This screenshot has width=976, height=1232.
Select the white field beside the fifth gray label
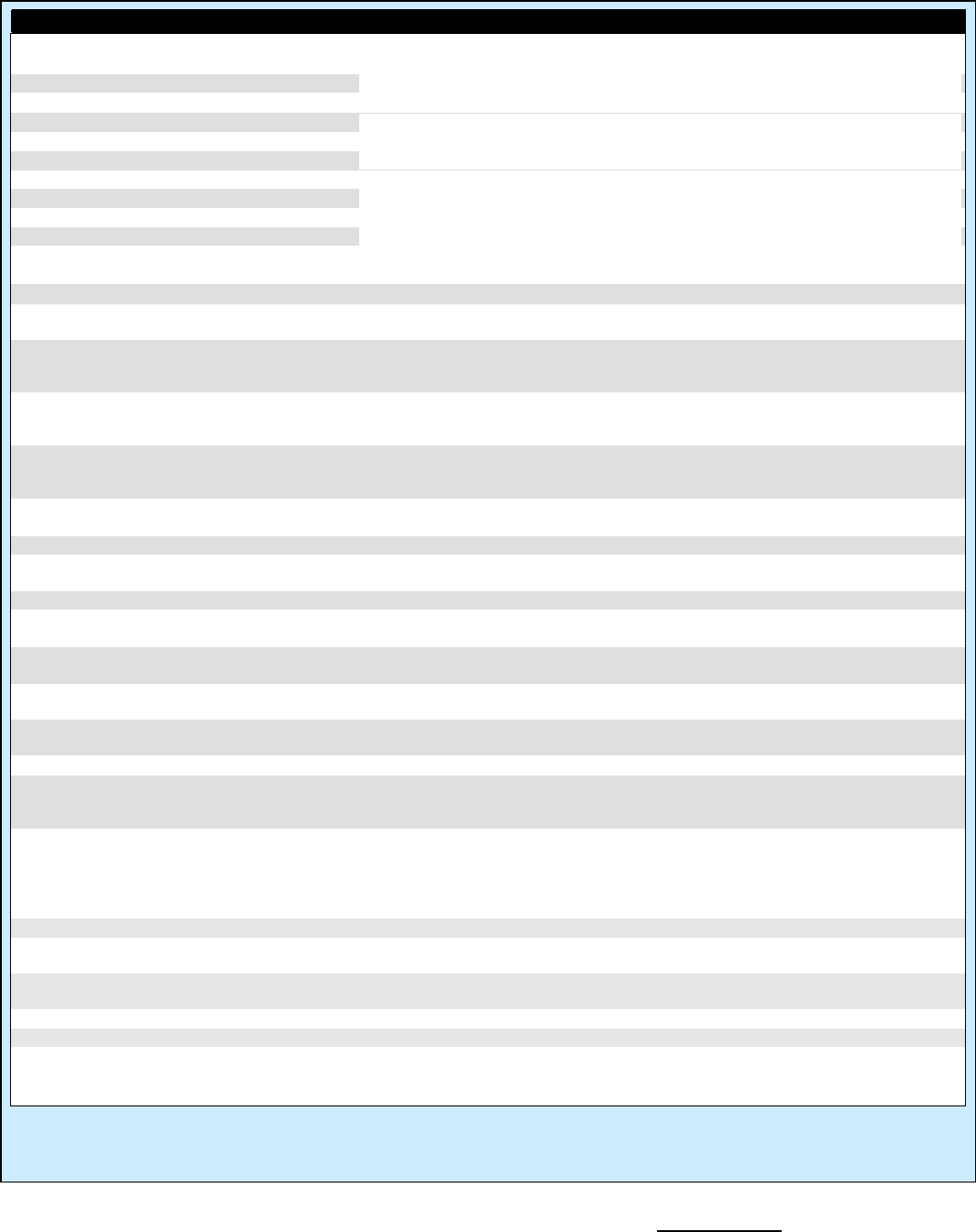660,236
